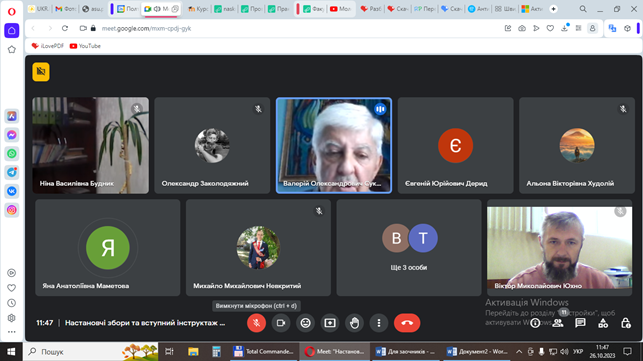Image resolution: width=643 pixels, height=361 pixels.
Task: Open meeting details info icon
Action: (x=535, y=323)
